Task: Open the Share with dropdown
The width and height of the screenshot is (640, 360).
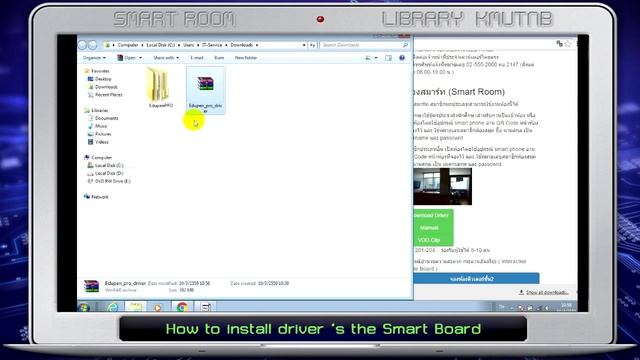Action: click(x=166, y=58)
